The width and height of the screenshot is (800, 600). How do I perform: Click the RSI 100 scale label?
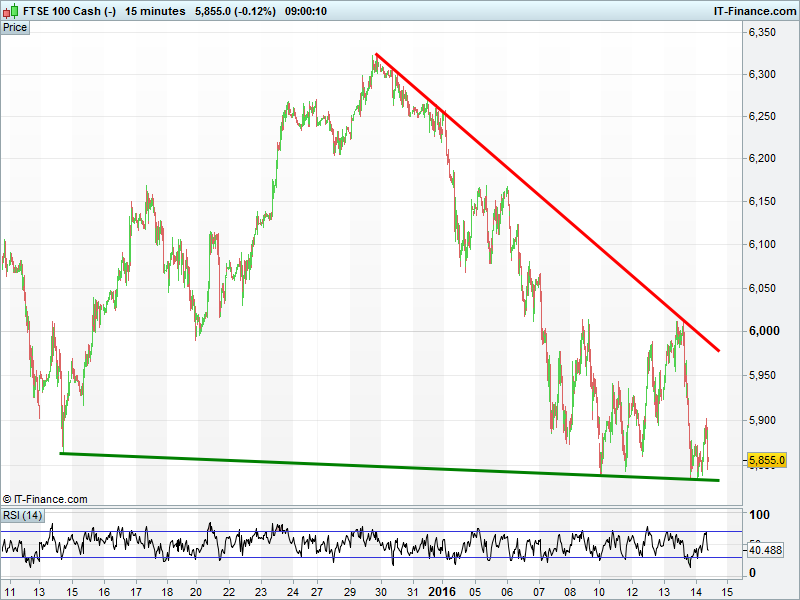760,516
